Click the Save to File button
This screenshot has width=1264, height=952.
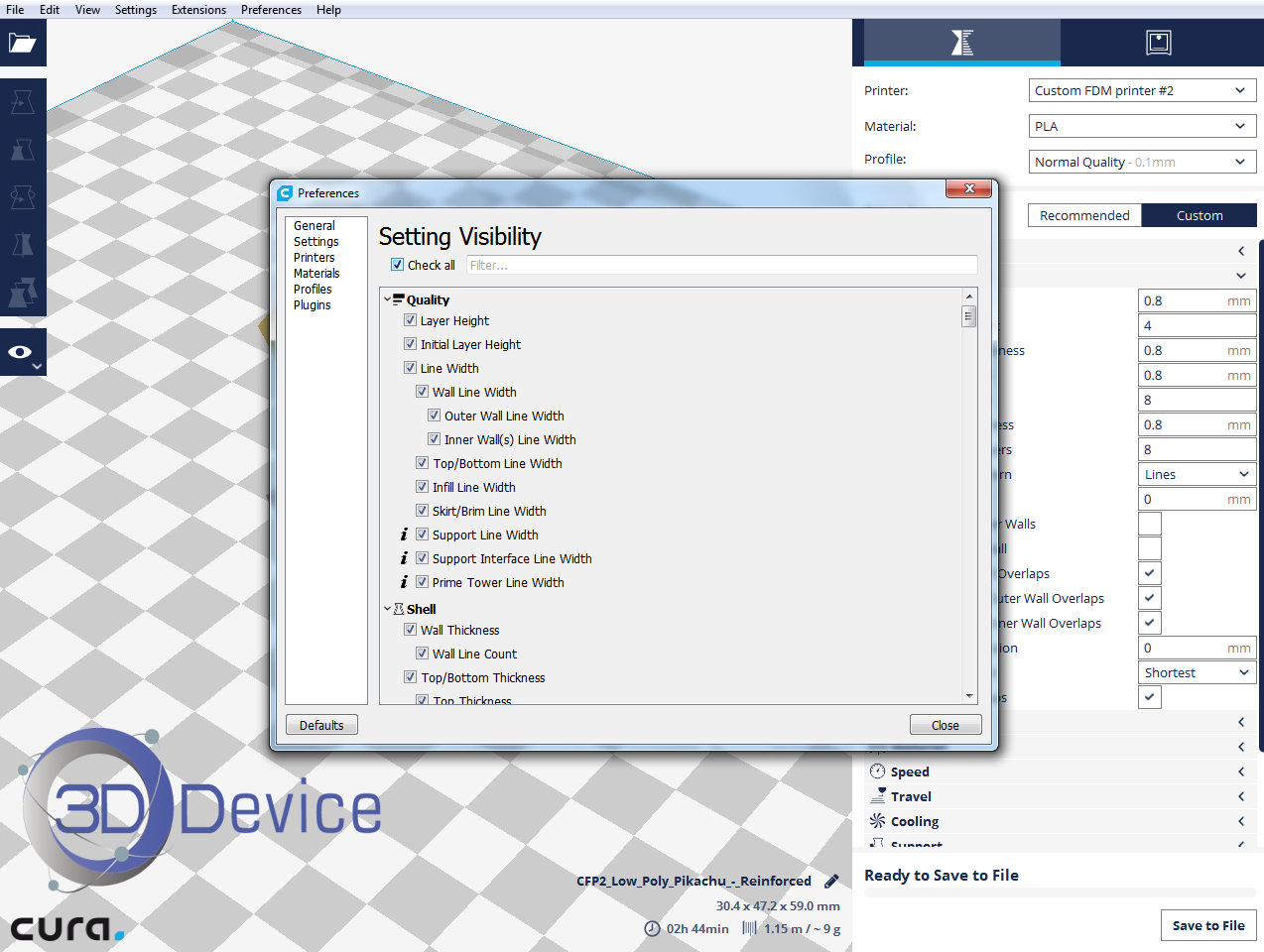point(1207,925)
